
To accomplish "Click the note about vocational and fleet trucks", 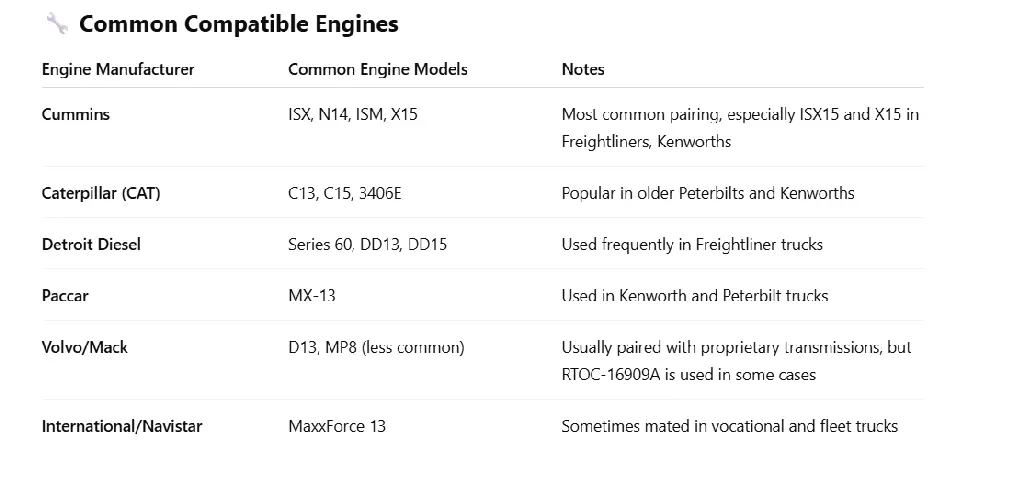I will 729,426.
